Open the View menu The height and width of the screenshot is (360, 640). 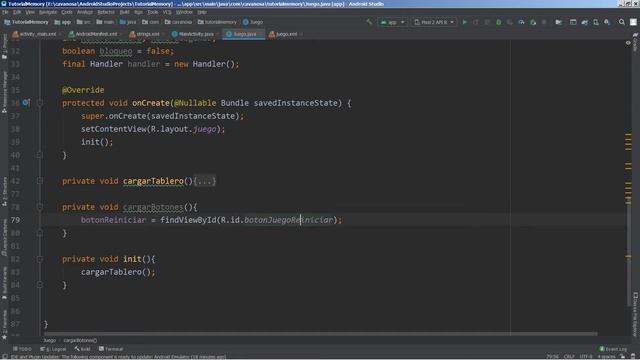[30, 12]
